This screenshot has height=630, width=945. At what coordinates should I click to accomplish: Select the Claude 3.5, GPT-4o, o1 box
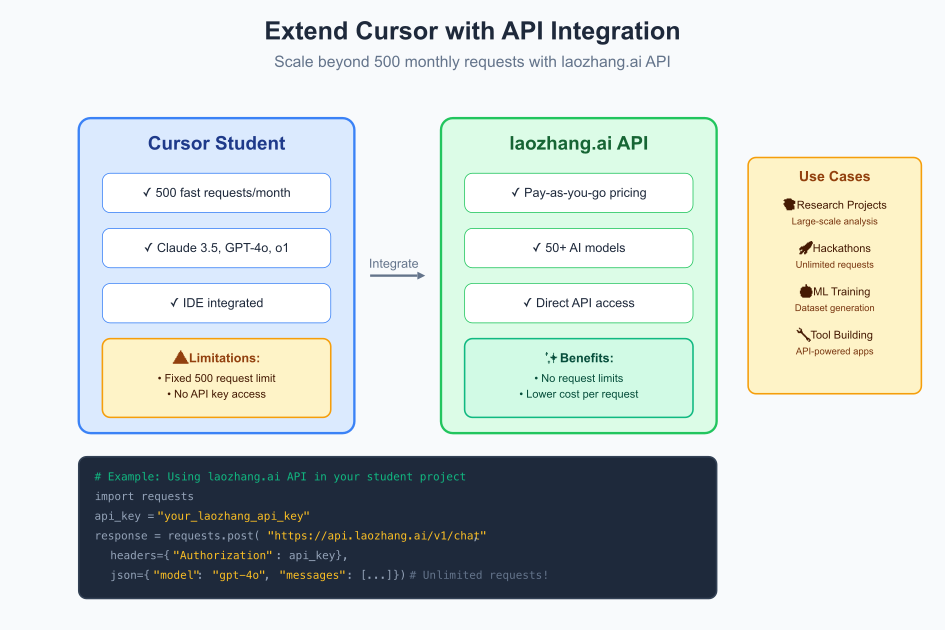point(216,248)
